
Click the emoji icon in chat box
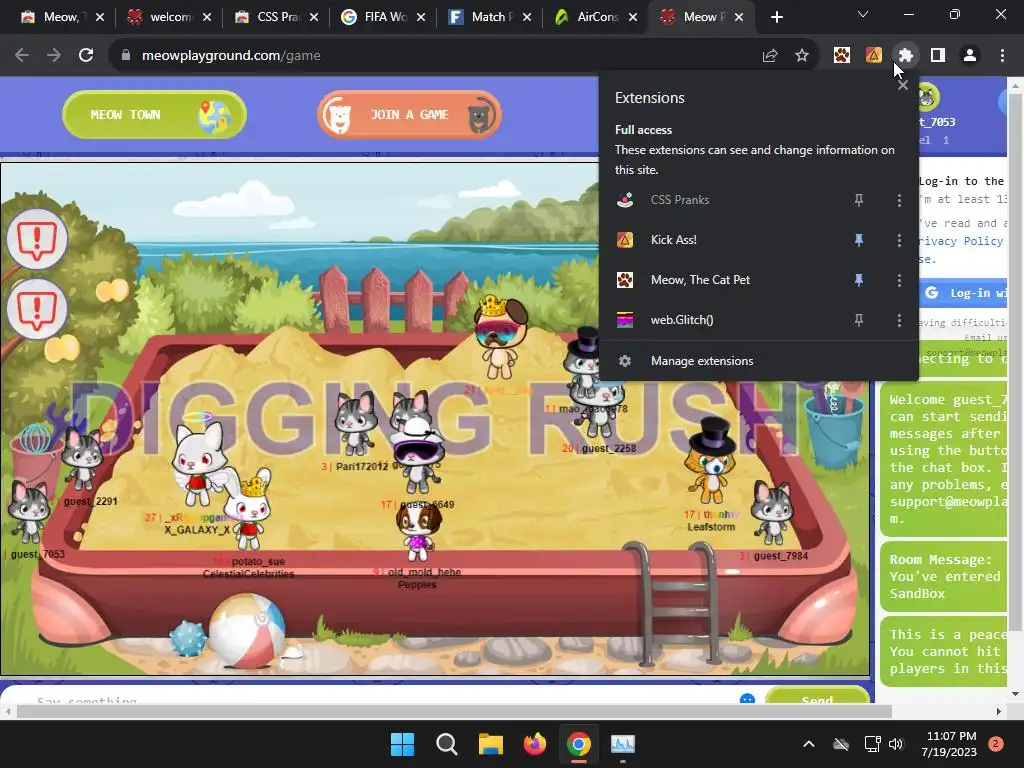tap(748, 699)
